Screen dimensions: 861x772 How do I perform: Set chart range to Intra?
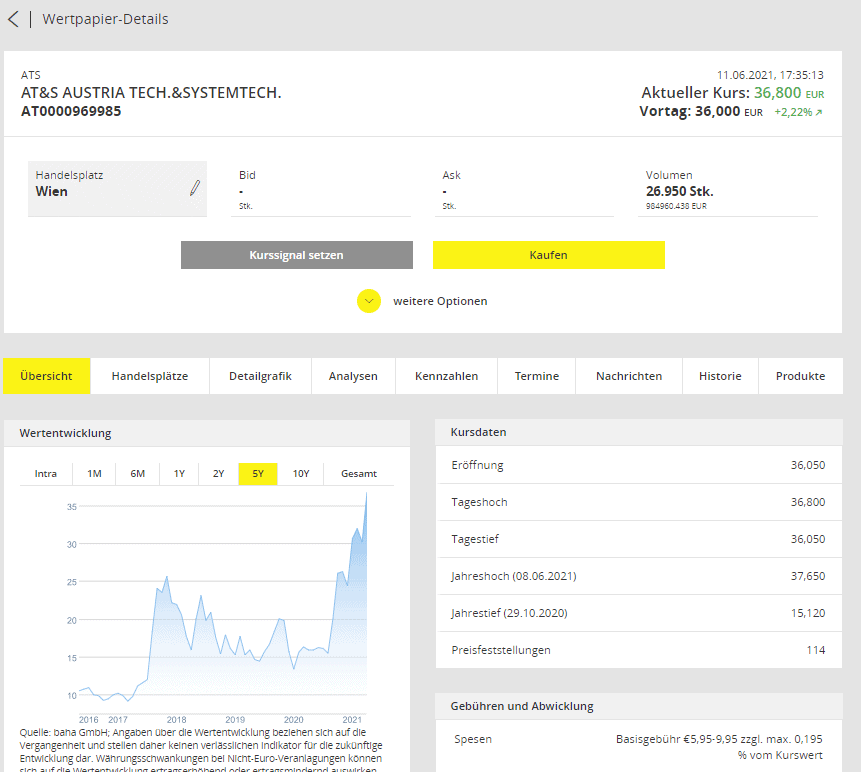(46, 474)
